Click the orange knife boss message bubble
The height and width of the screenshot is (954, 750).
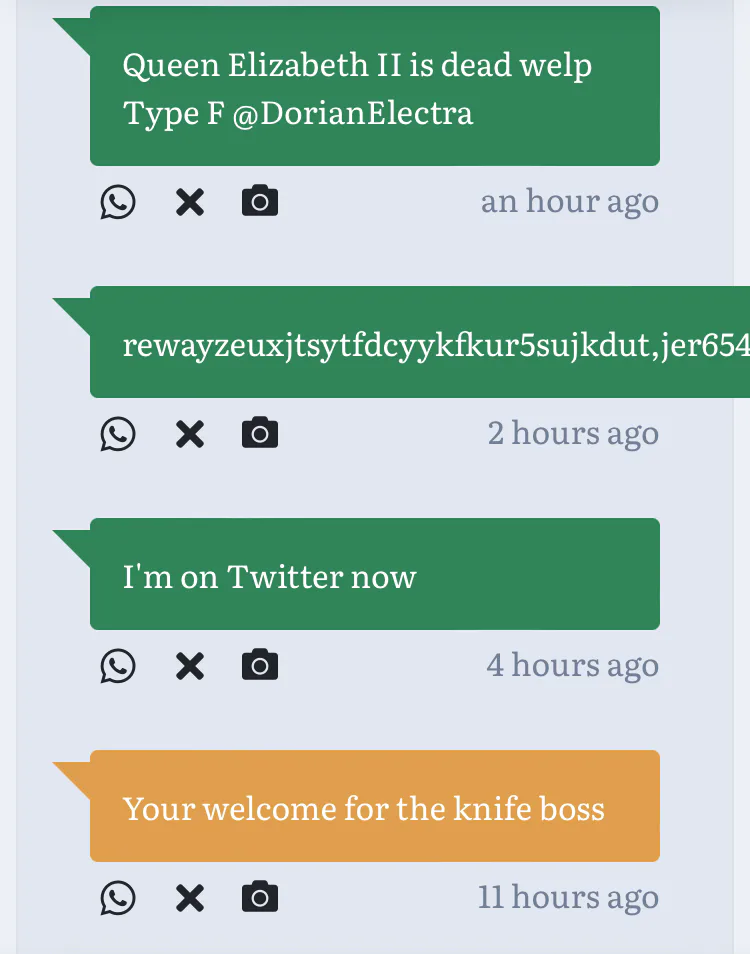pos(374,807)
